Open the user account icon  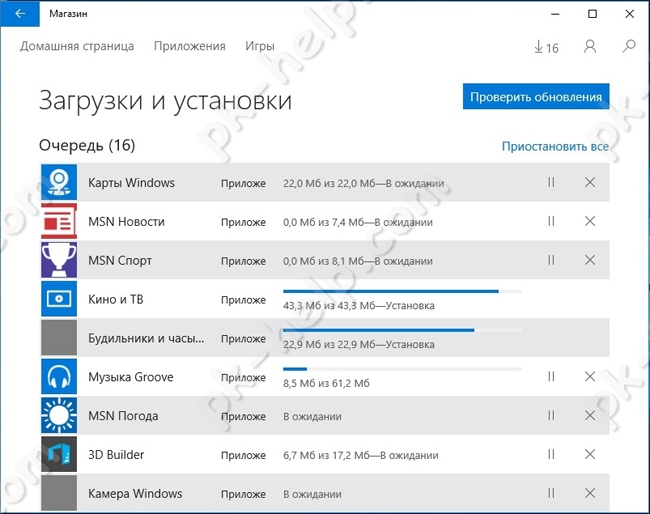pyautogui.click(x=590, y=46)
